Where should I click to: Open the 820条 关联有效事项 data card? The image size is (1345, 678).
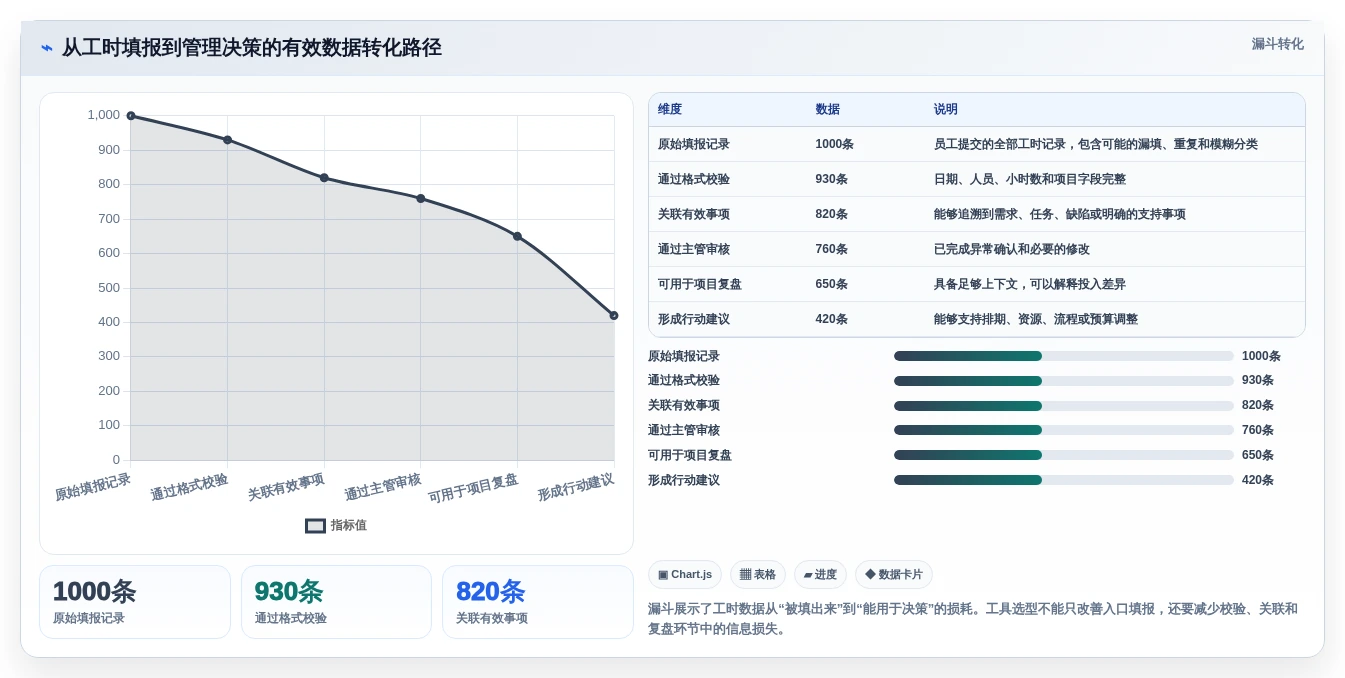pos(538,602)
